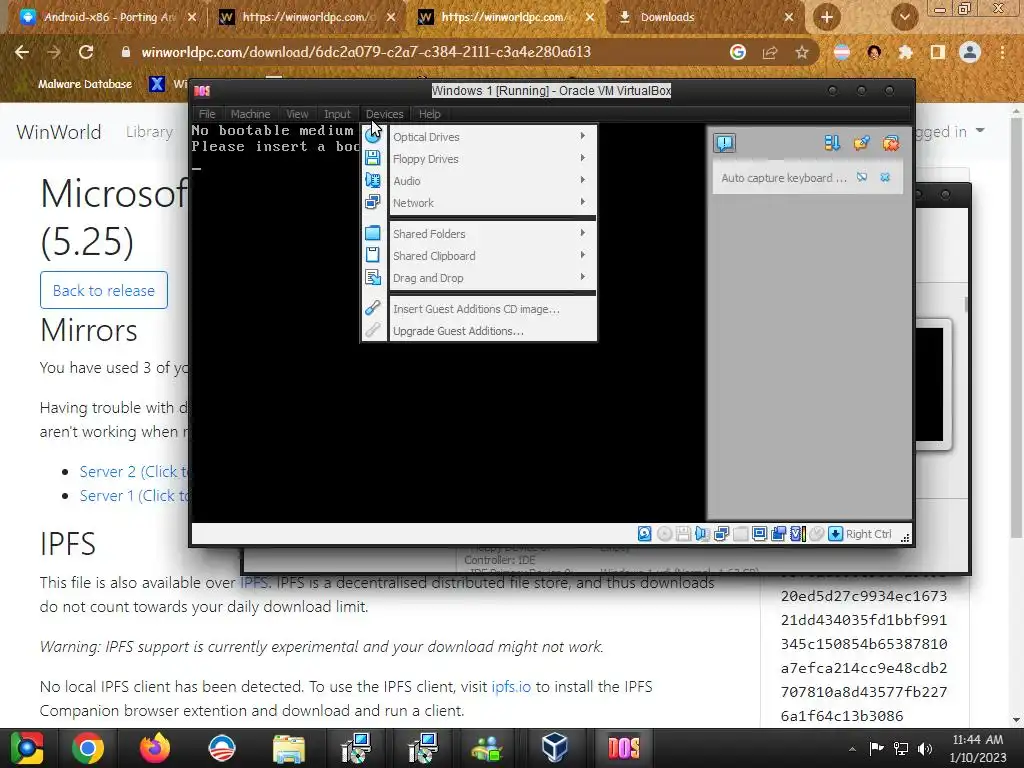Expand arrow next to Floppy Drives
This screenshot has height=768, width=1024.
pyautogui.click(x=583, y=158)
